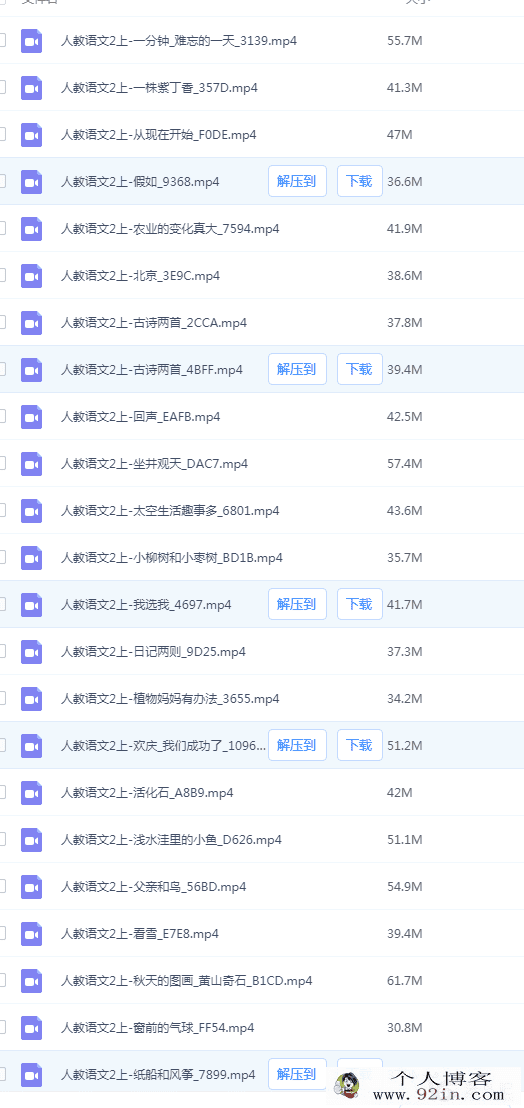
Task: Tick checkbox for 窗前的气球_FF54.mp4
Action: click(x=2, y=1027)
